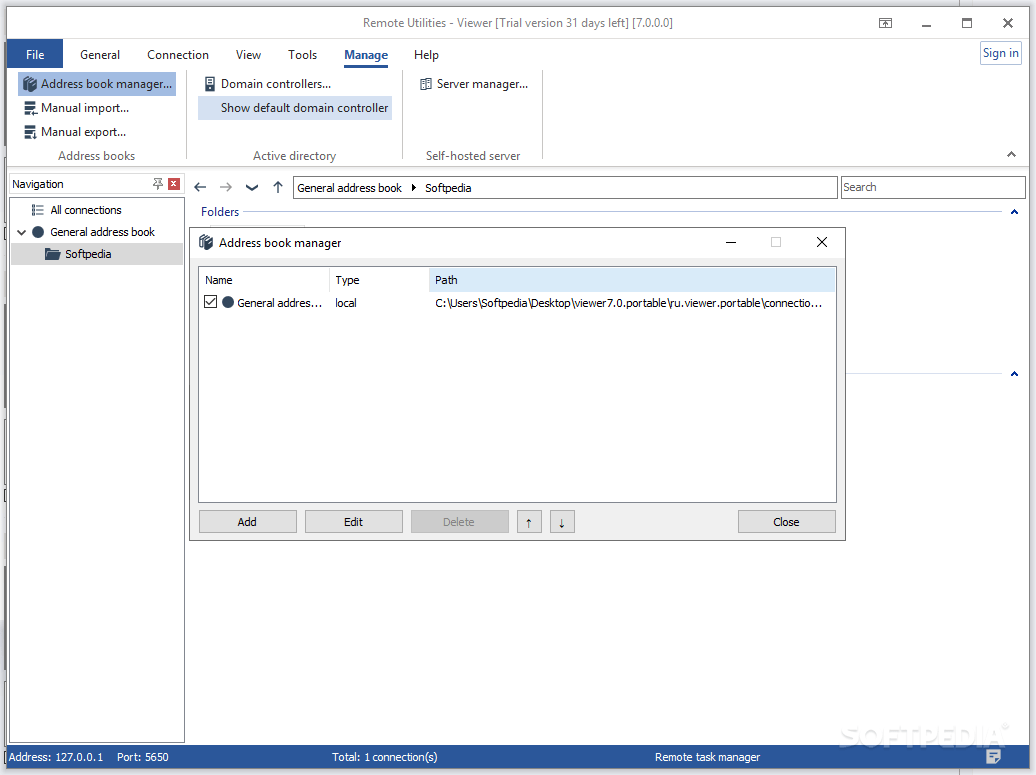Viewport: 1036px width, 775px height.
Task: Pin the Navigation panel
Action: pos(157,184)
